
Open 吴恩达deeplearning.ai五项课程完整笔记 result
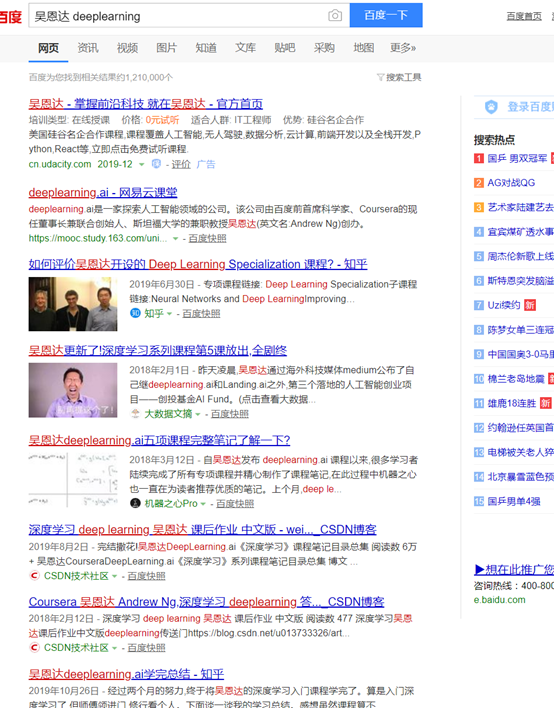[x=159, y=440]
